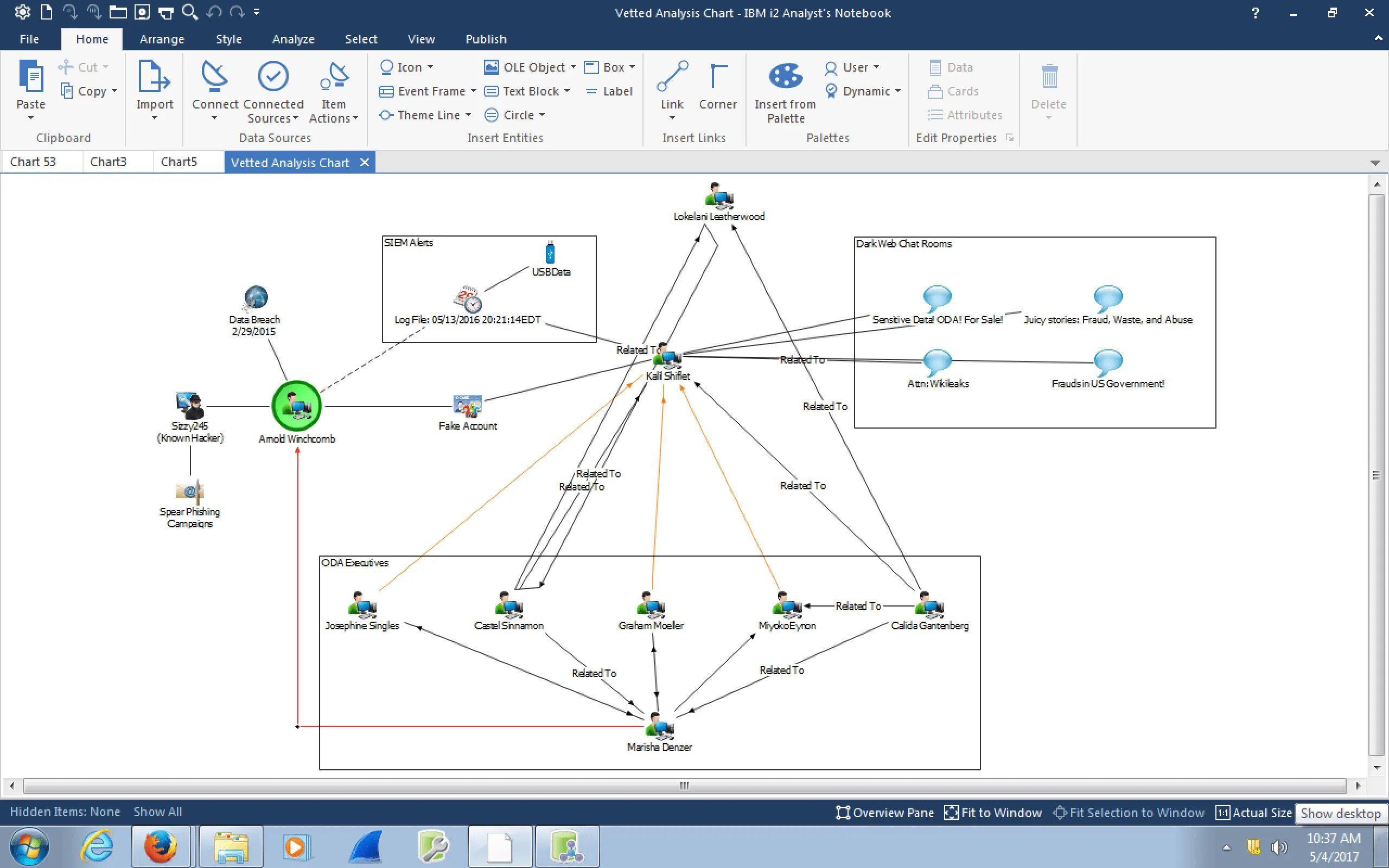1389x868 pixels.
Task: Select the Link tool icon
Action: 672,76
